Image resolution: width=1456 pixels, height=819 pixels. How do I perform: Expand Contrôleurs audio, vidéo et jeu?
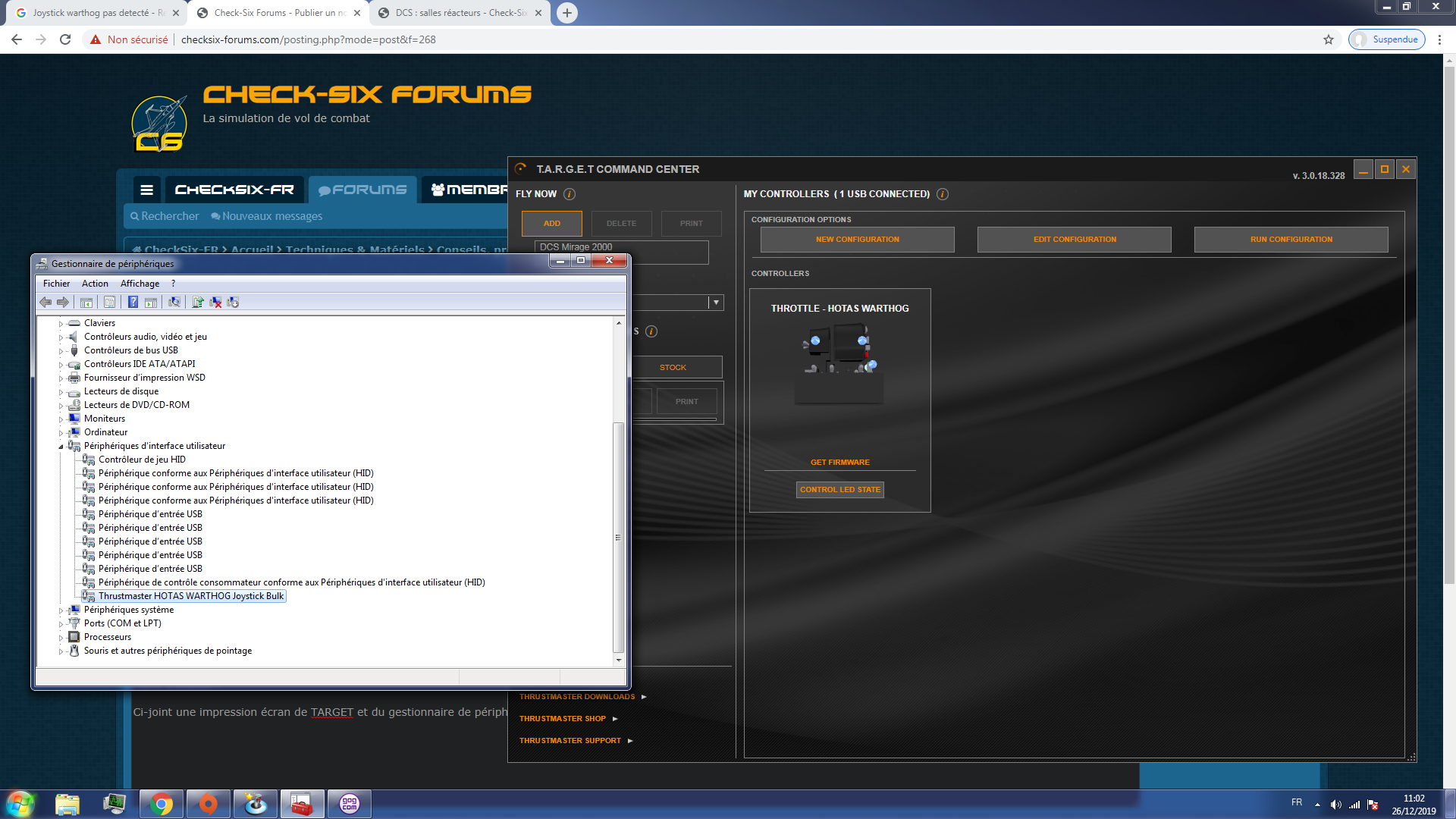coord(61,337)
